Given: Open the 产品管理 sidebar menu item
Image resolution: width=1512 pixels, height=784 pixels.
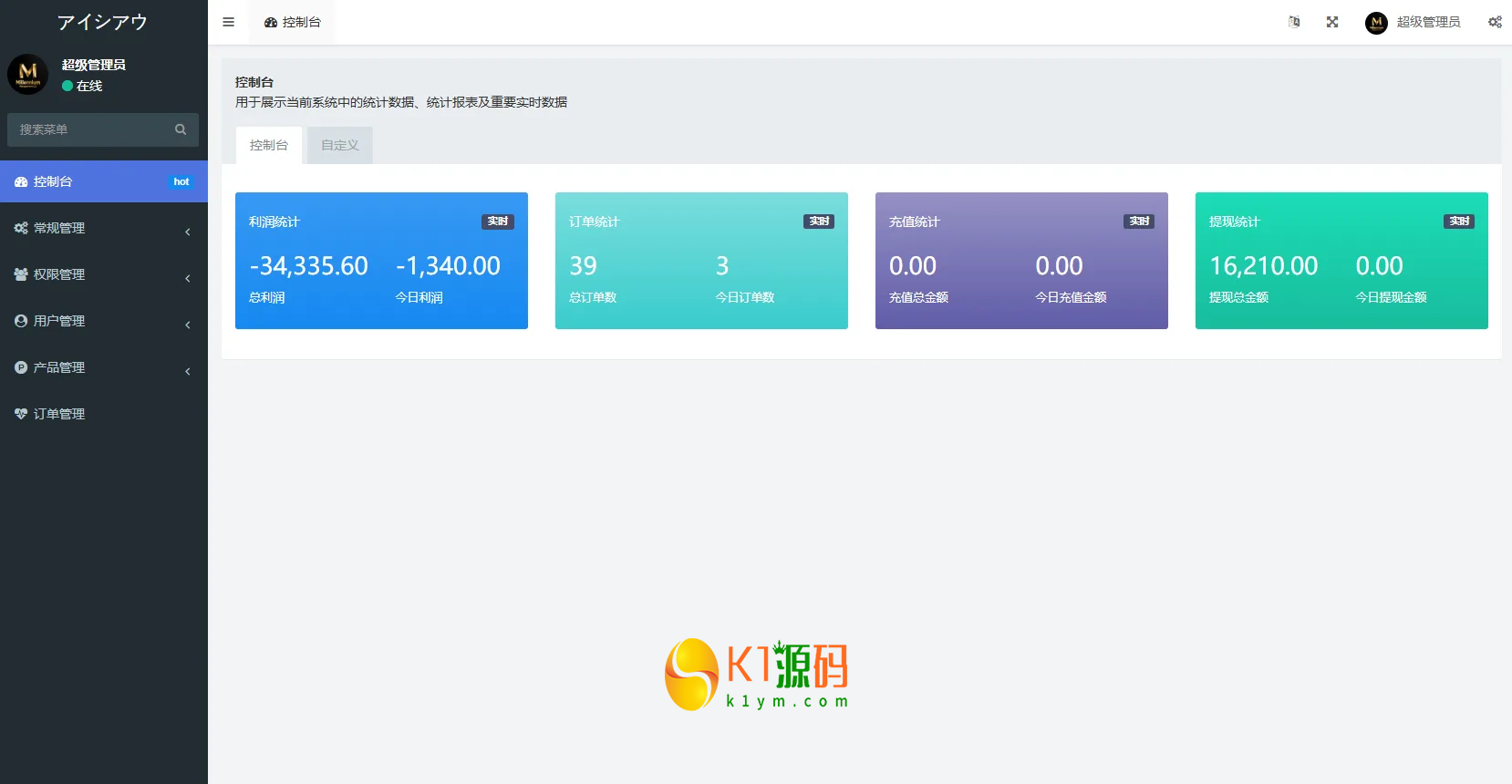Looking at the screenshot, I should 104,367.
